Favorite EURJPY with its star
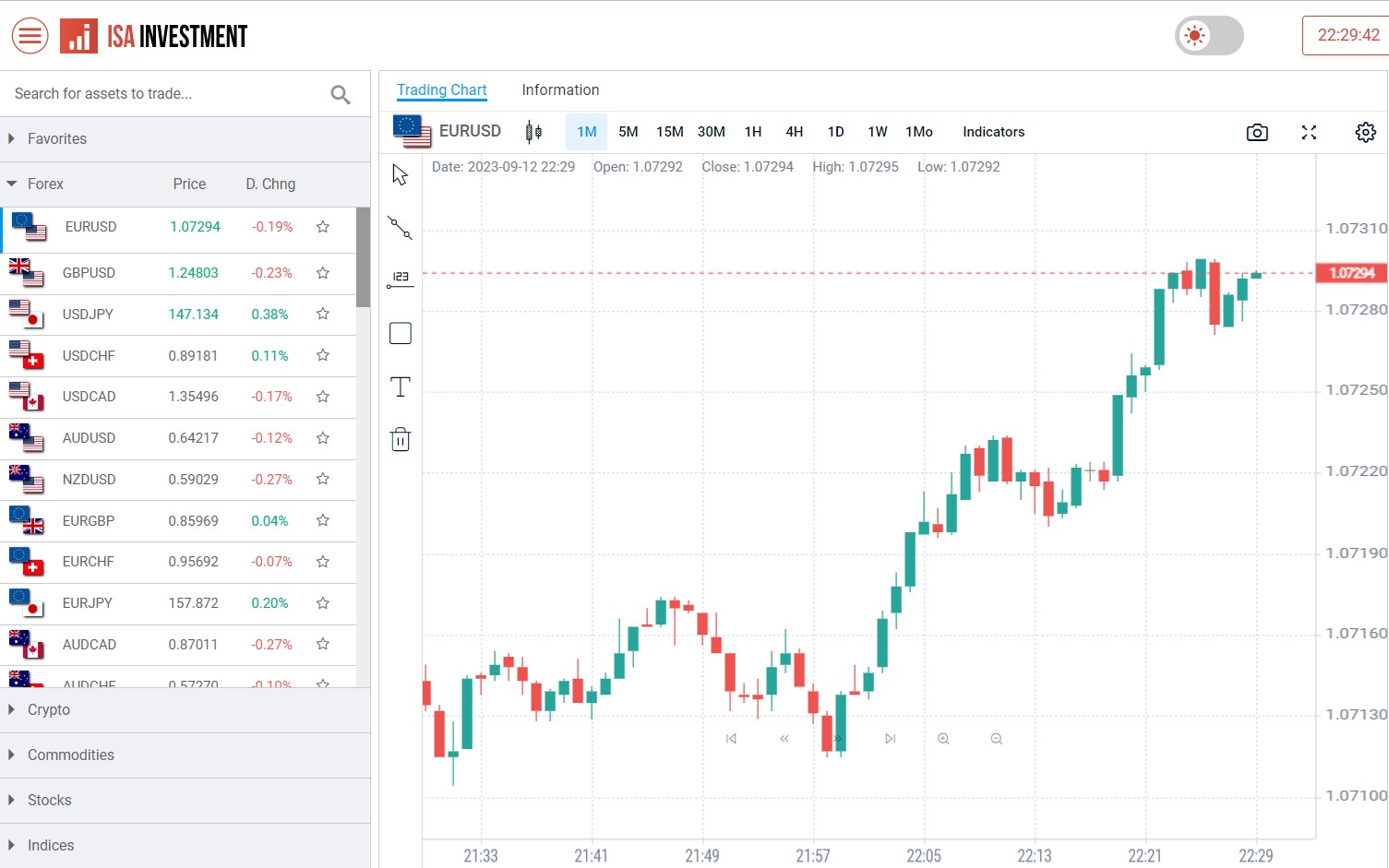1389x868 pixels. [x=323, y=603]
